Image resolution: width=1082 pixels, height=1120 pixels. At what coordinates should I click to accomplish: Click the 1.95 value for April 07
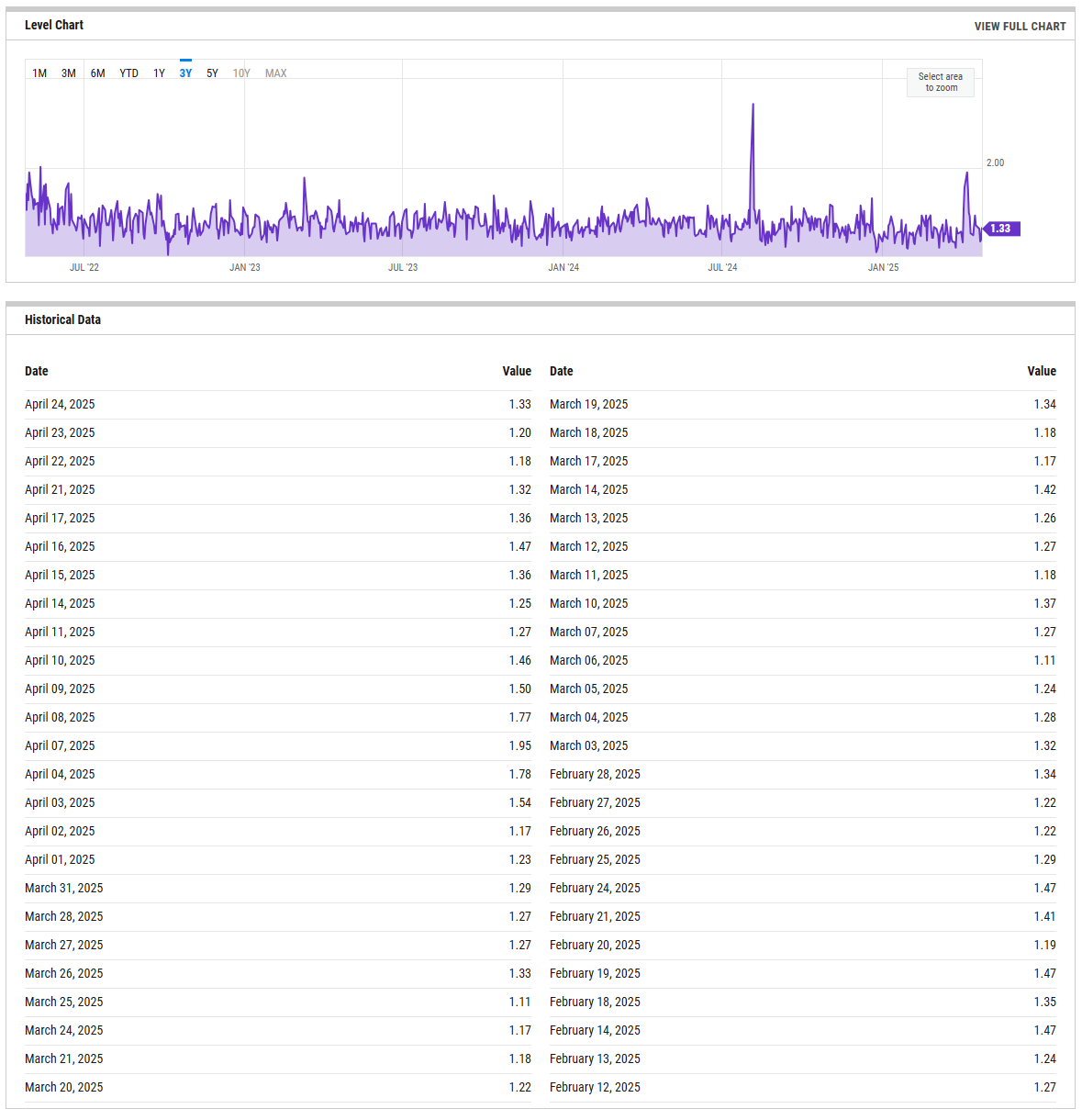pyautogui.click(x=520, y=746)
